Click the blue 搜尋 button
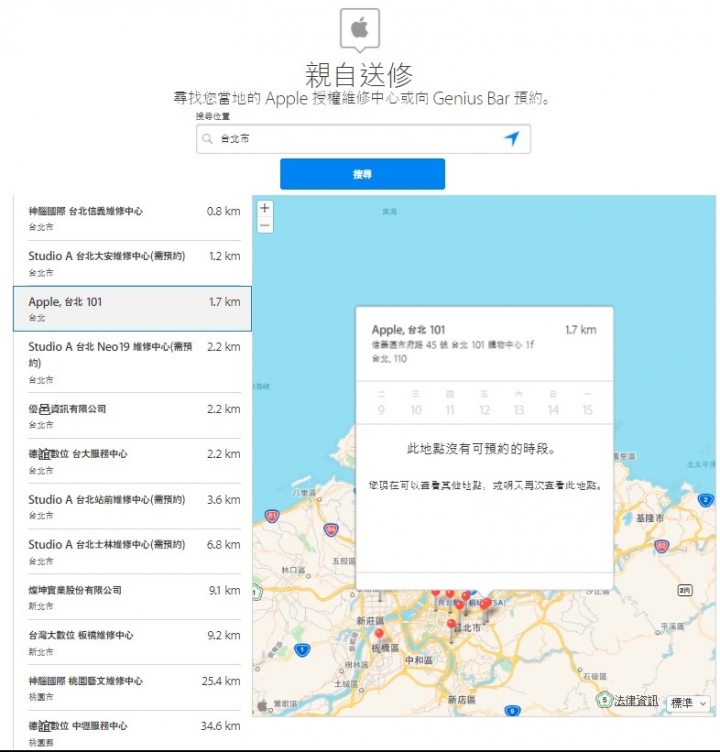720x752 pixels. click(x=363, y=174)
